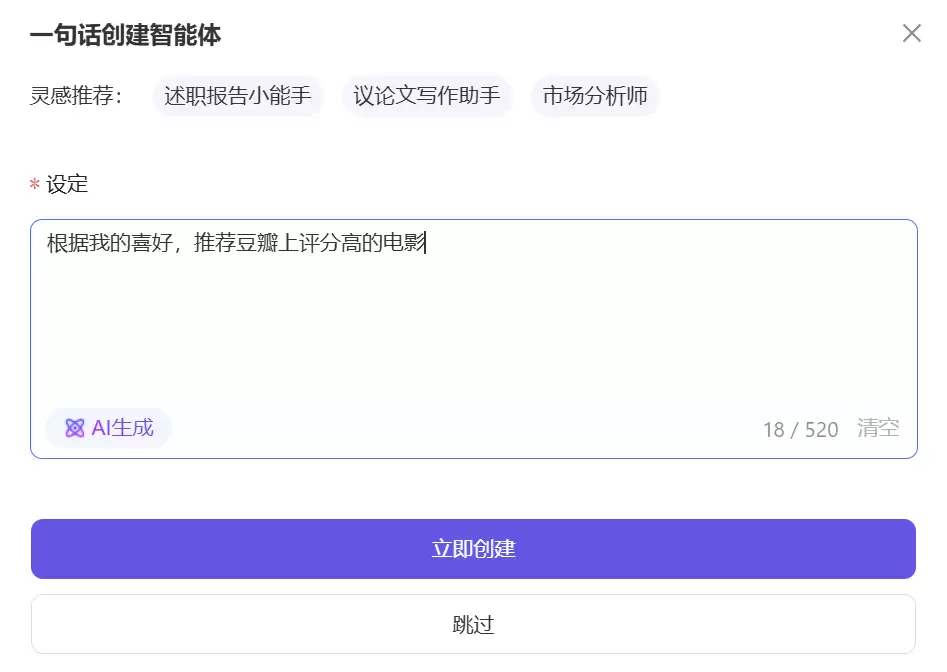The width and height of the screenshot is (947, 672).
Task: Click the 立即创建 button
Action: 474,549
